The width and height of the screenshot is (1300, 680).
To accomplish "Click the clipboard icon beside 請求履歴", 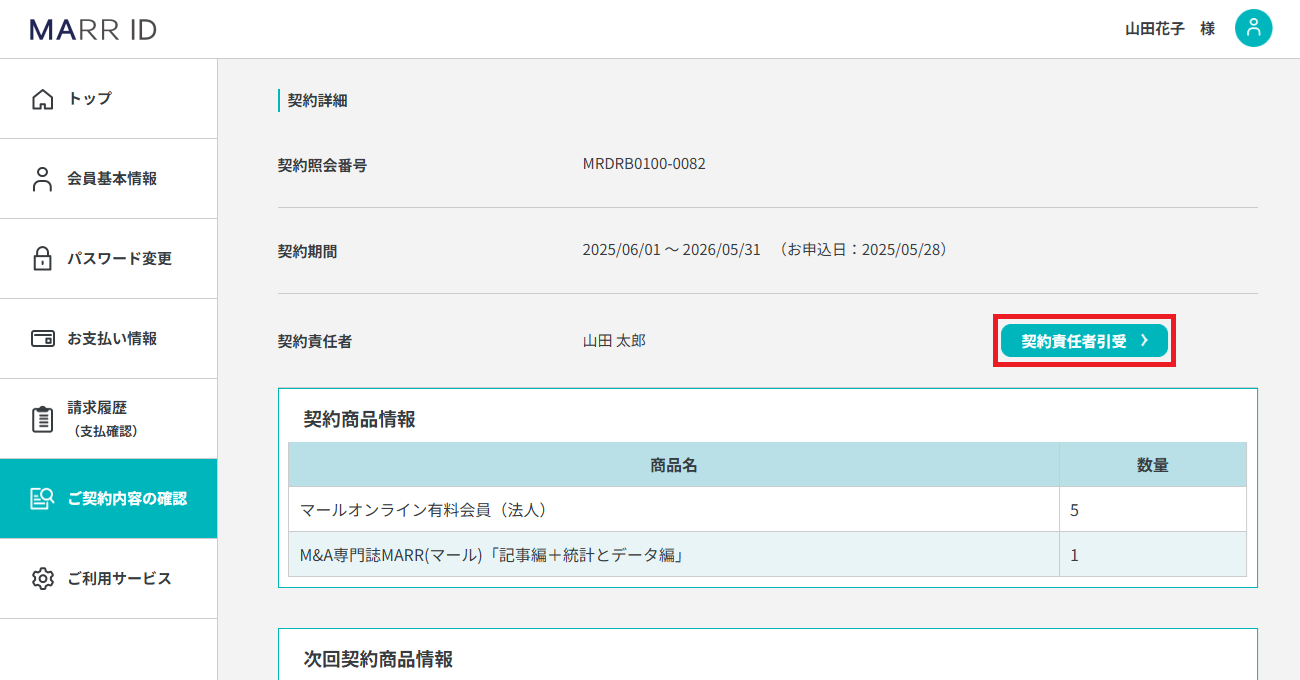I will pyautogui.click(x=42, y=419).
